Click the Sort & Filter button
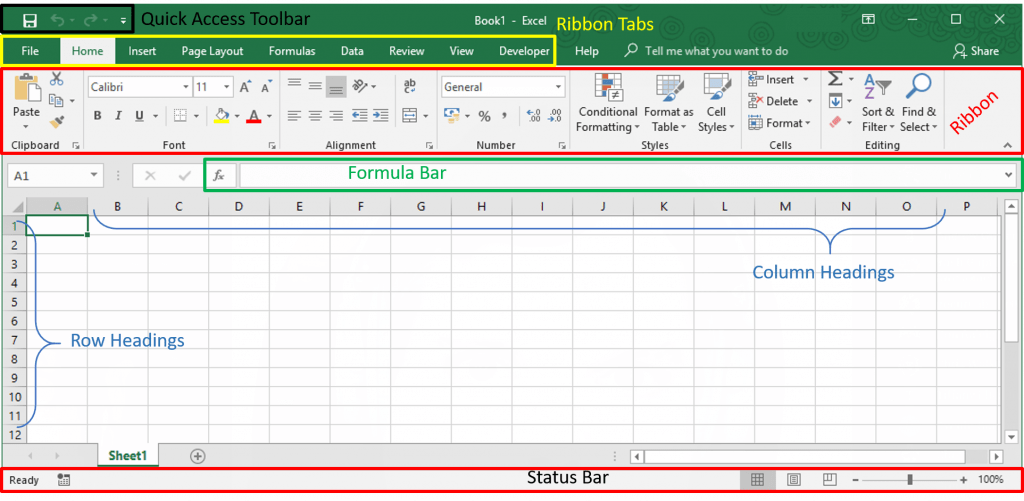 click(x=878, y=103)
